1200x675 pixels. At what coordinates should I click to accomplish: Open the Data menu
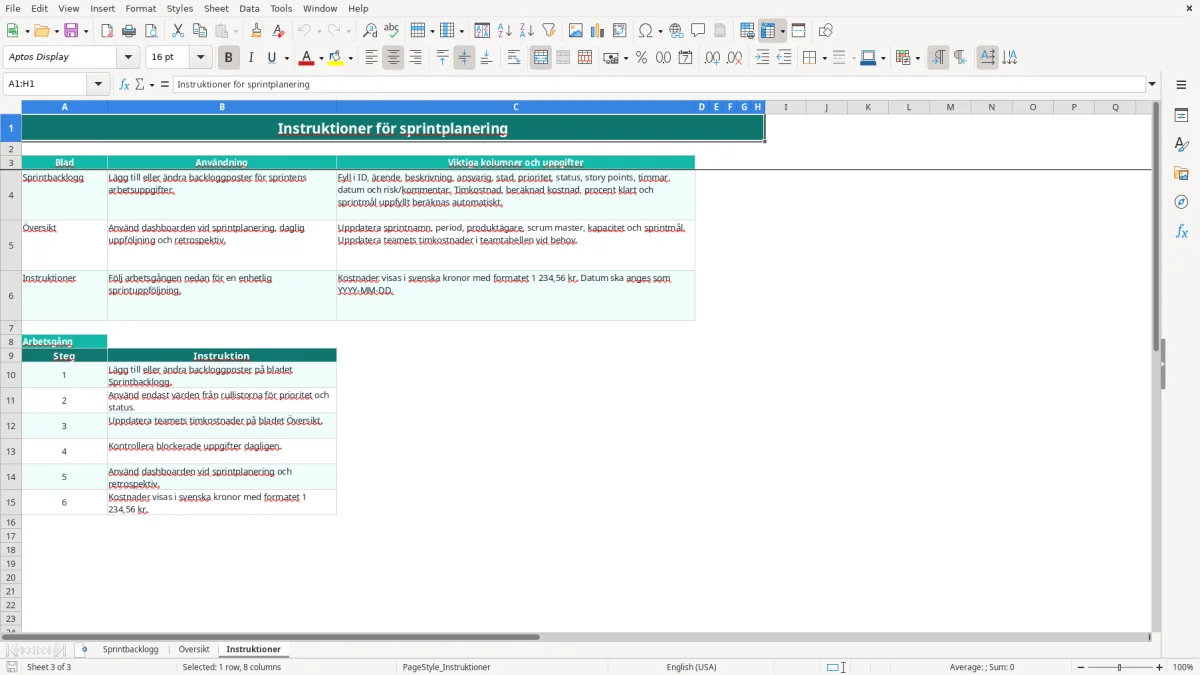249,8
